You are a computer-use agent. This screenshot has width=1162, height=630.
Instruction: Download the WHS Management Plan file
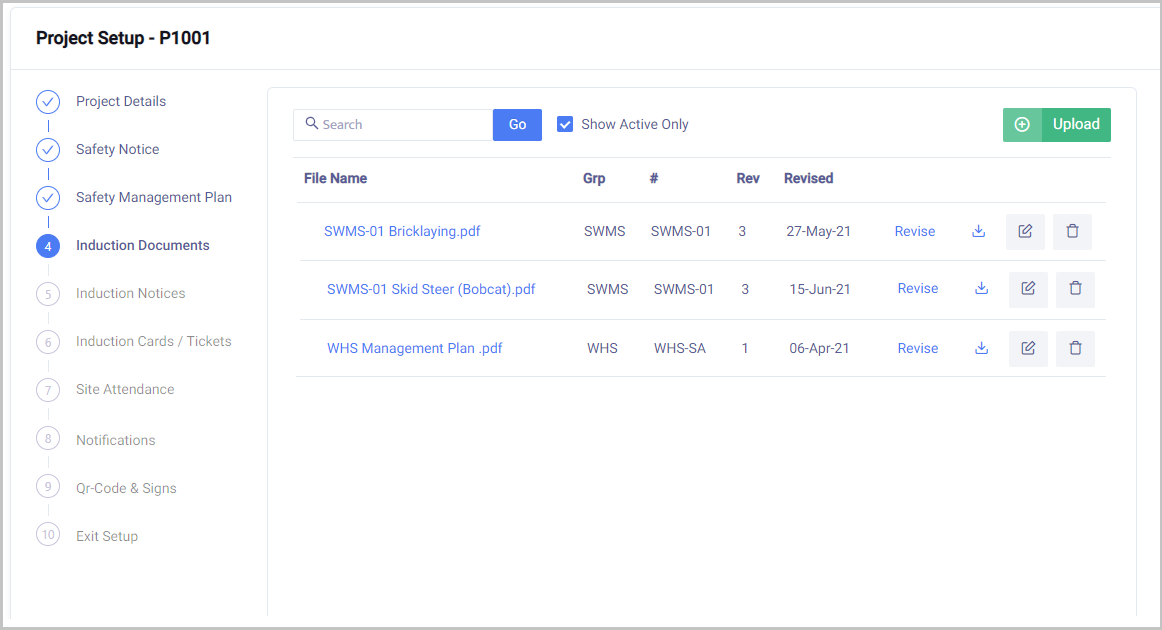pyautogui.click(x=981, y=349)
